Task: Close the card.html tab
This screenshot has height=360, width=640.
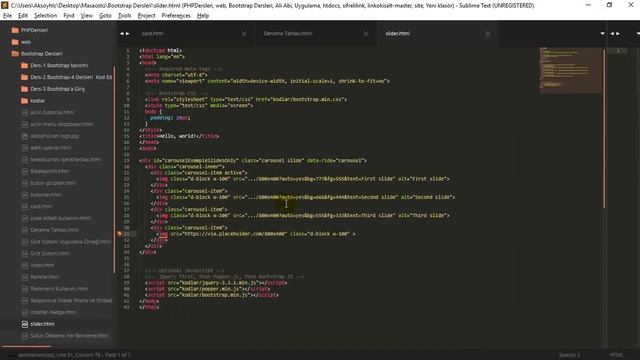Action: (x=244, y=34)
